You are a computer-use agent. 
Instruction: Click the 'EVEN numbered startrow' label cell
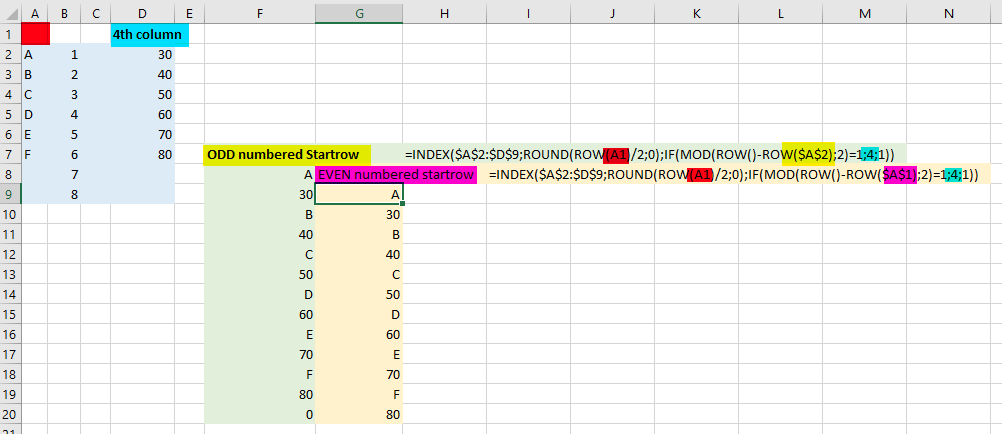[396, 174]
